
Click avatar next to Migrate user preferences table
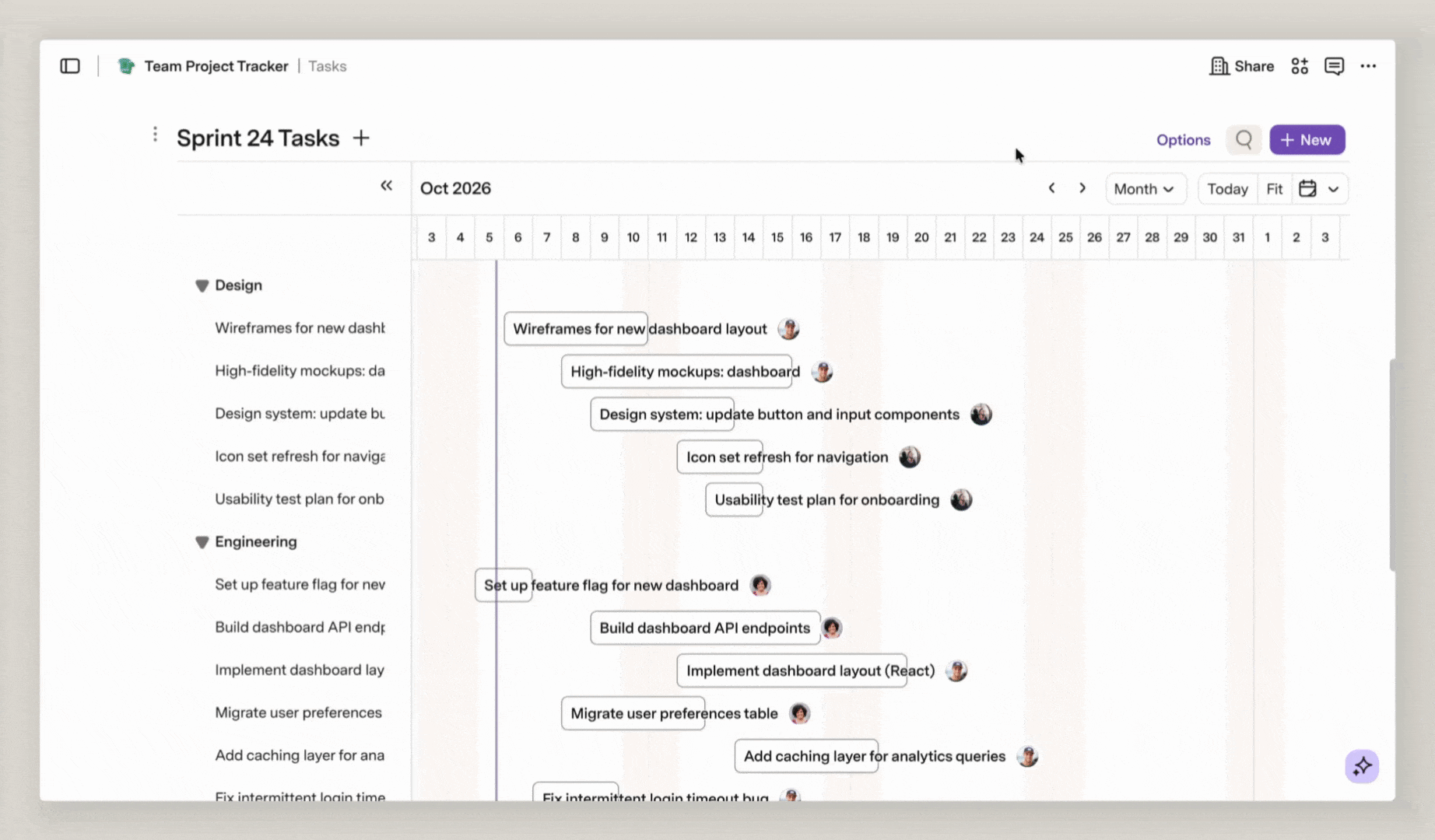(x=799, y=714)
